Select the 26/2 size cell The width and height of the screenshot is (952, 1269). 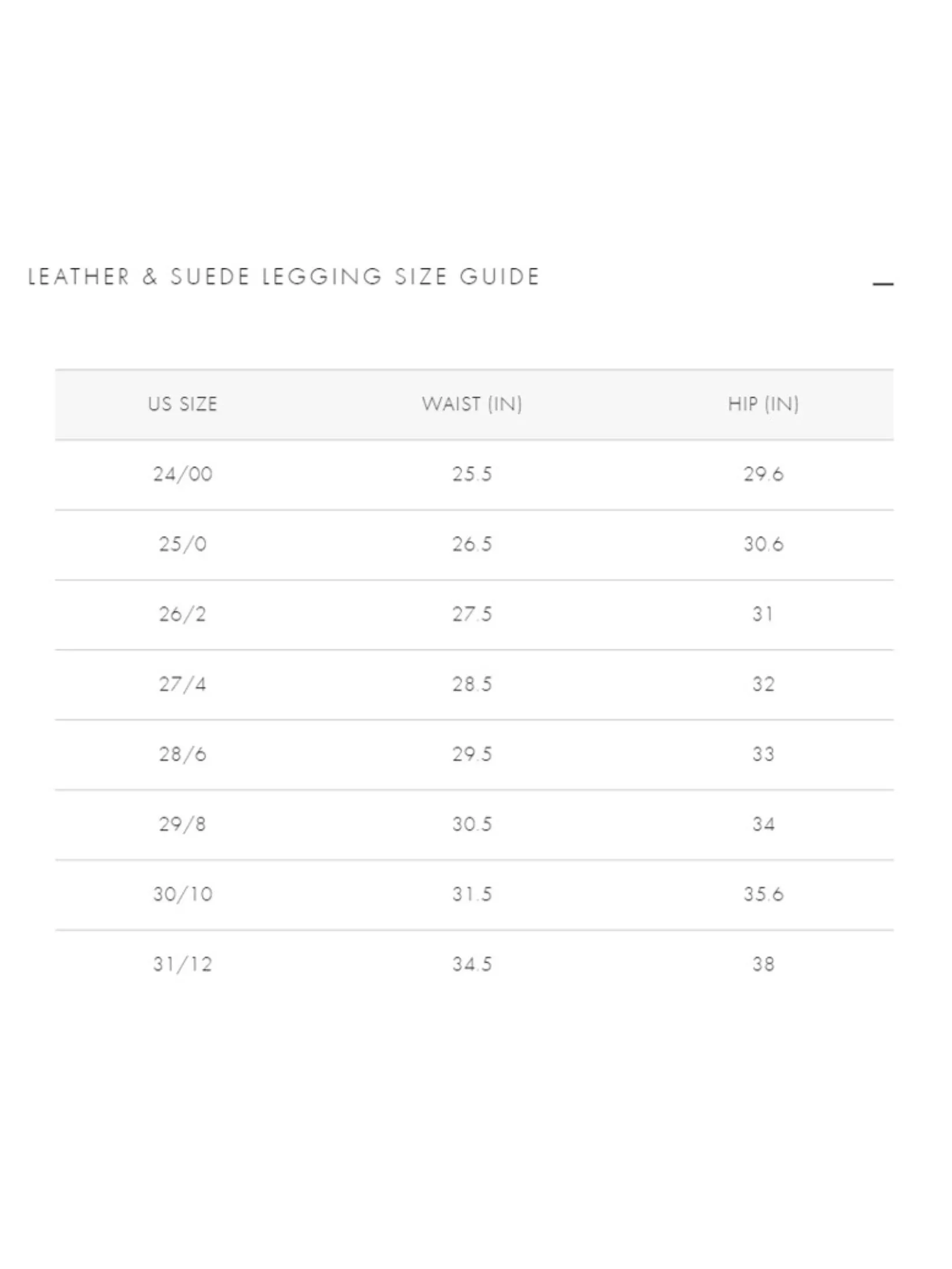(182, 614)
